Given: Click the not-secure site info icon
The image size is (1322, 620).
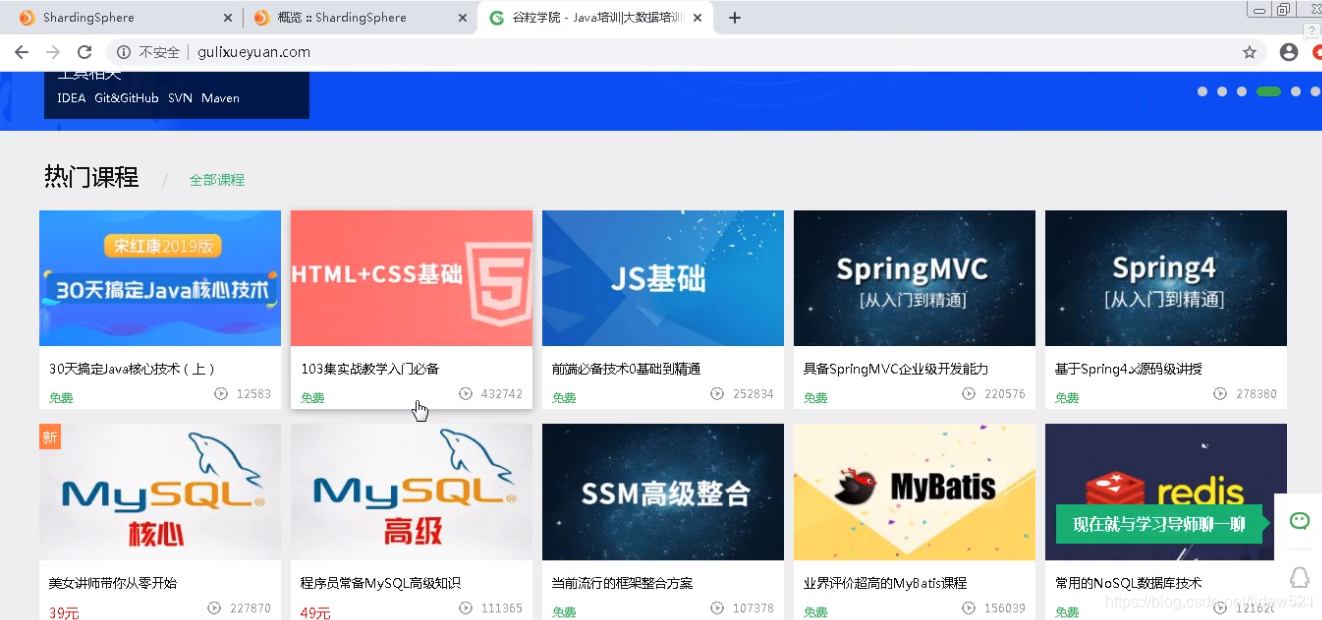Looking at the screenshot, I should [123, 52].
